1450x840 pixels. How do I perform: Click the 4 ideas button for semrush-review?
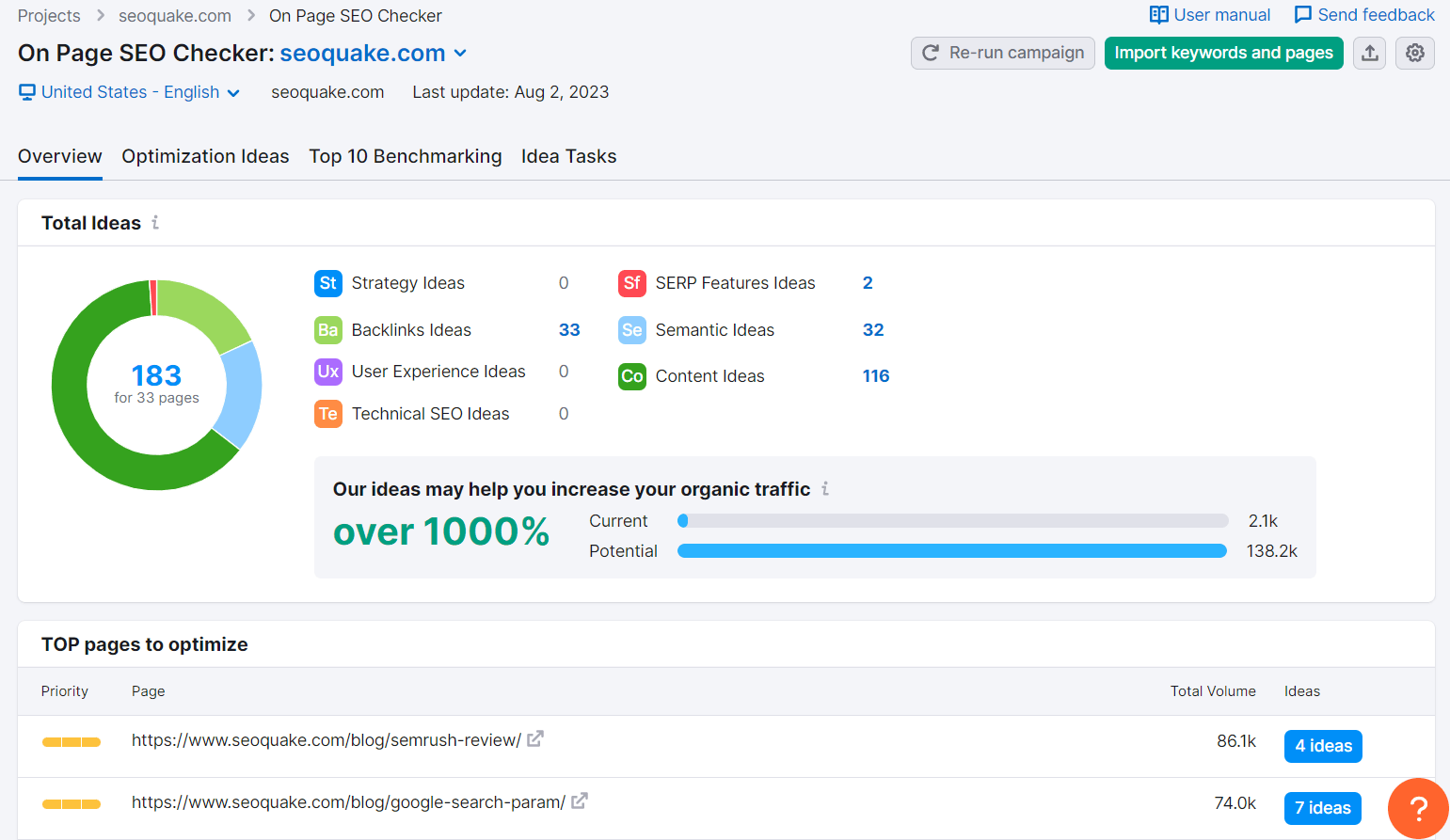pyautogui.click(x=1323, y=746)
